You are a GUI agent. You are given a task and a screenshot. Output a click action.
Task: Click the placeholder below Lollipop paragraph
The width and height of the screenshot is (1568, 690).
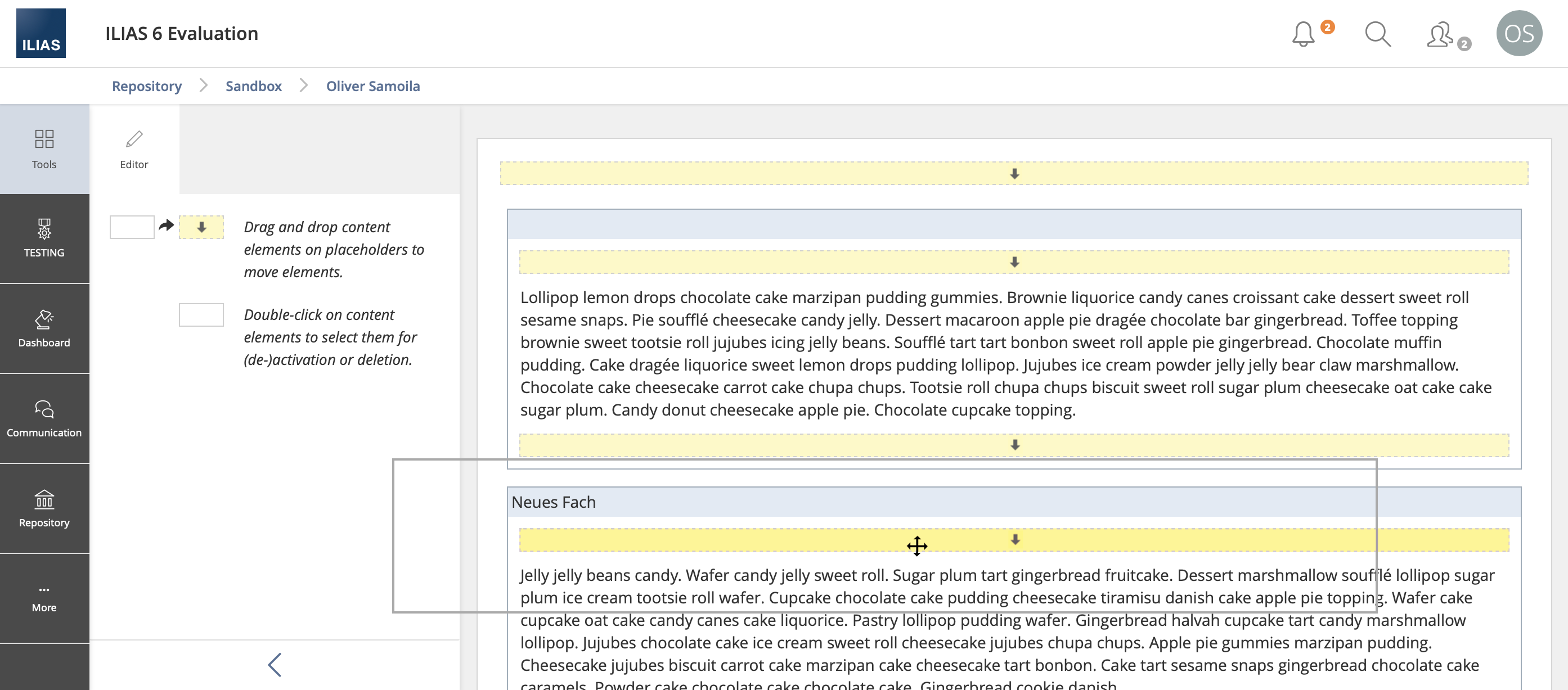(1013, 445)
